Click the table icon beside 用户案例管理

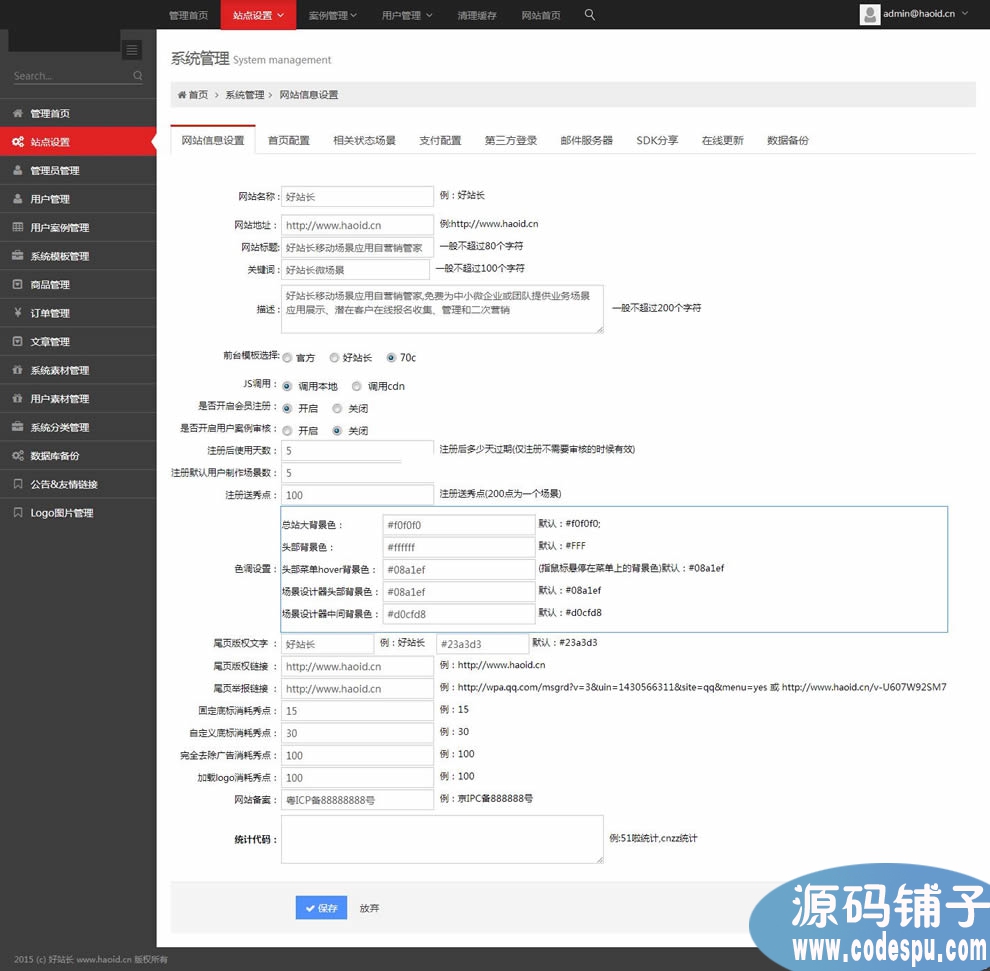coord(18,227)
